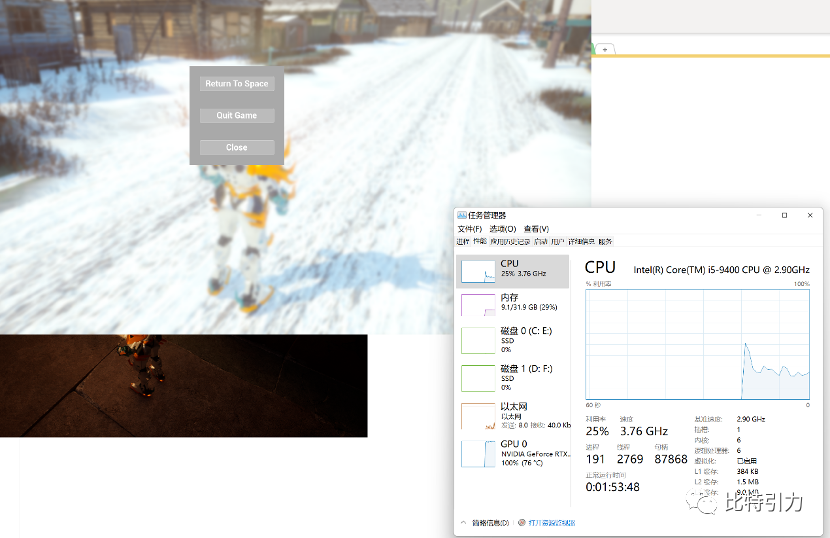Open the 查看(V) menu

tap(536, 229)
